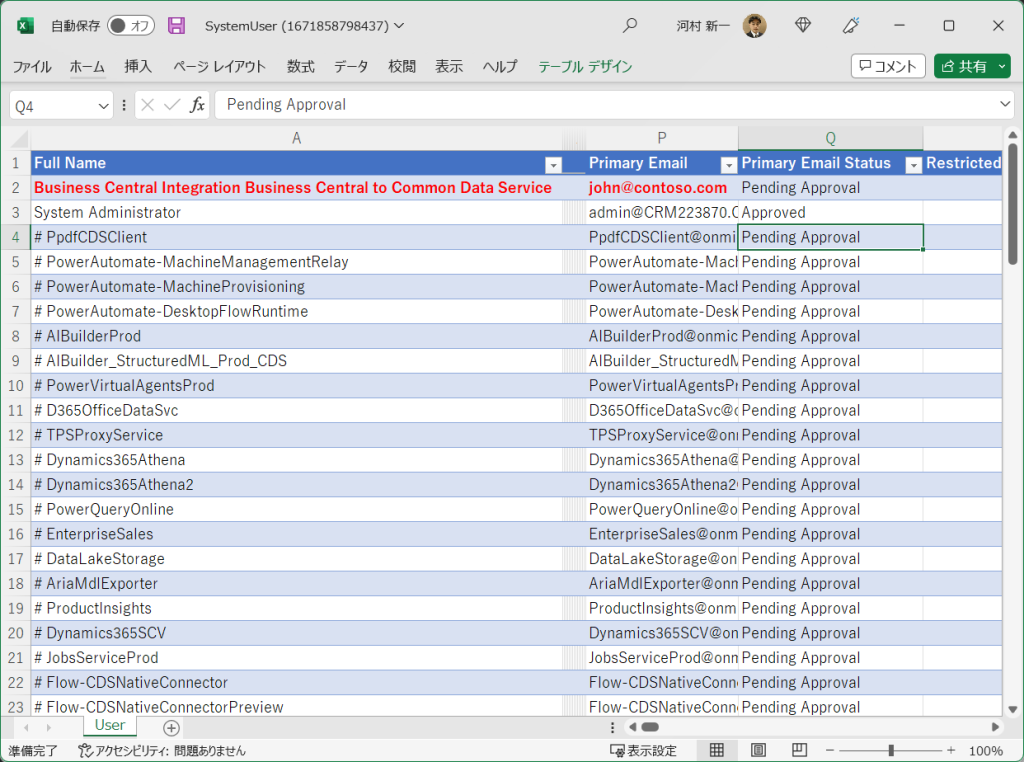Click the next sheet navigation arrow
Image resolution: width=1024 pixels, height=762 pixels.
click(x=49, y=727)
